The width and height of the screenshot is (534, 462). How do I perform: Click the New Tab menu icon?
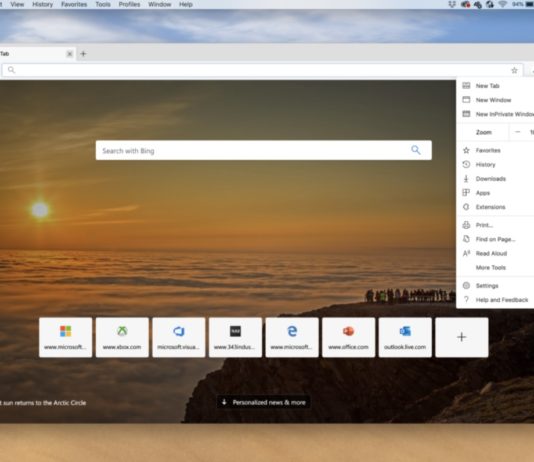coord(466,85)
